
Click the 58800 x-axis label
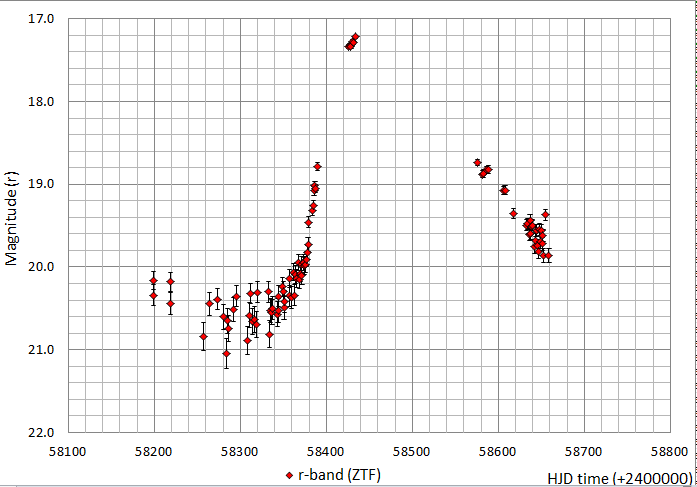670,452
